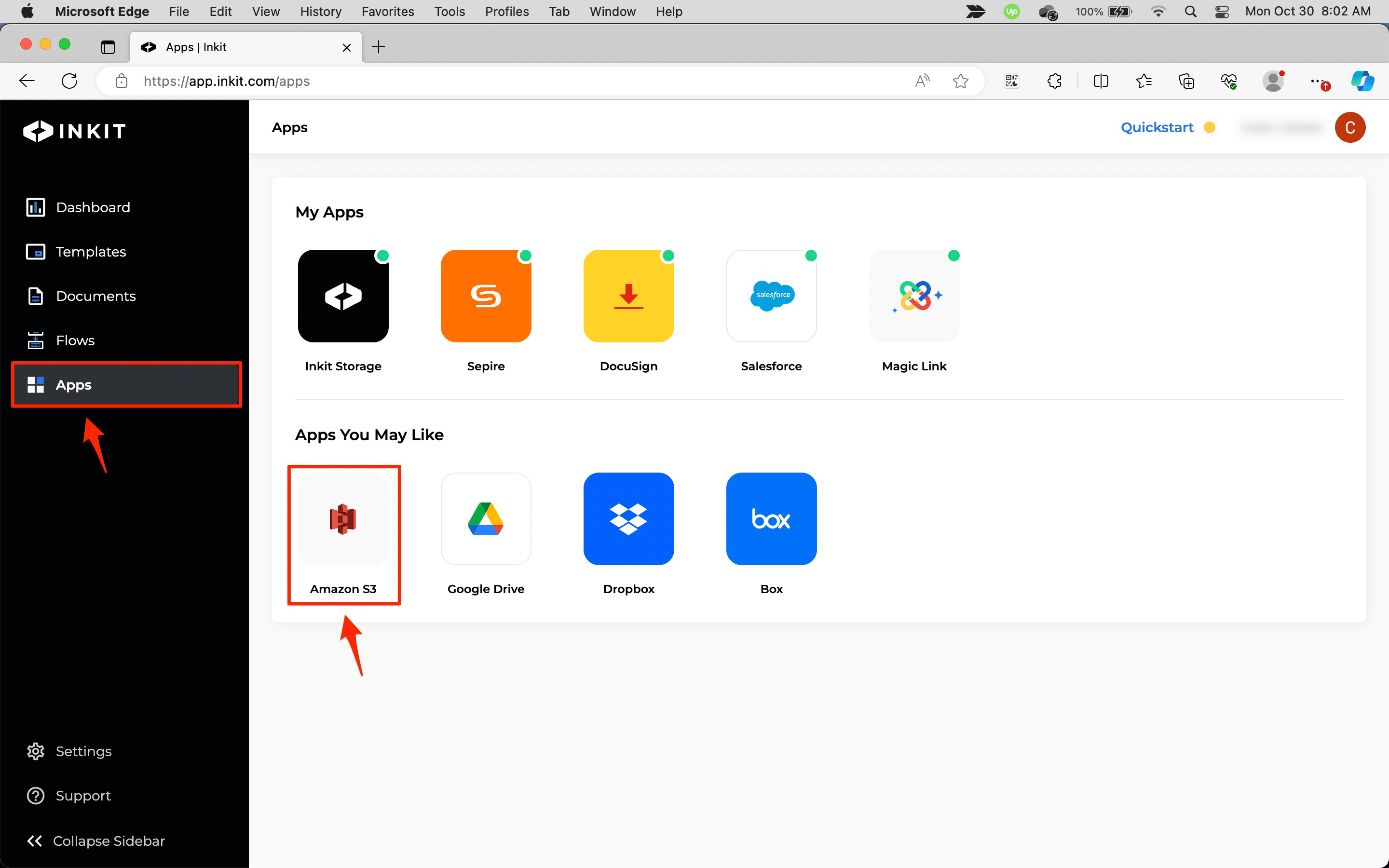
Task: Open the Templates section
Action: (x=91, y=251)
